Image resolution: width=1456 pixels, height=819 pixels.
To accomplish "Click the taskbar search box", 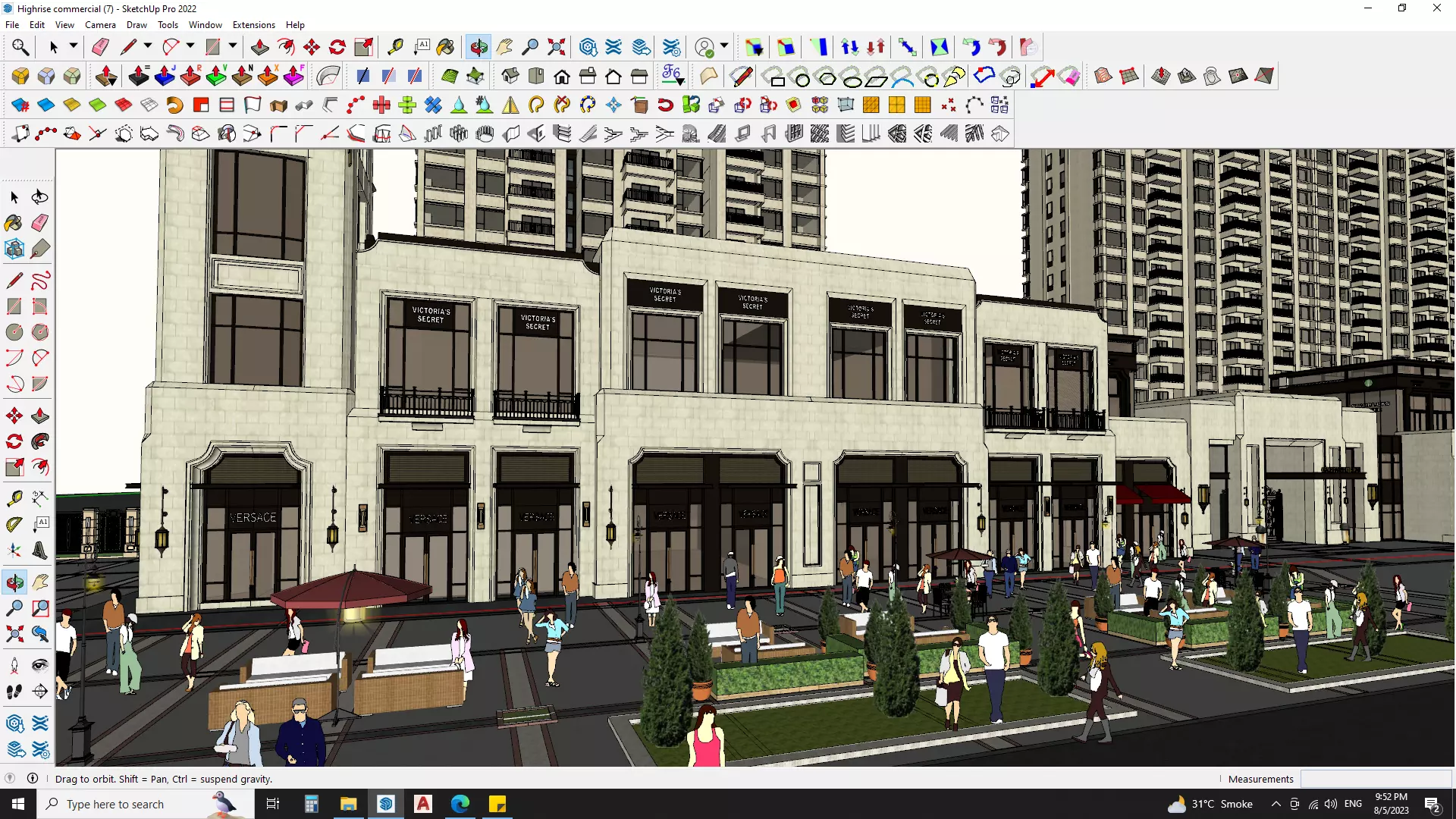I will tap(146, 804).
